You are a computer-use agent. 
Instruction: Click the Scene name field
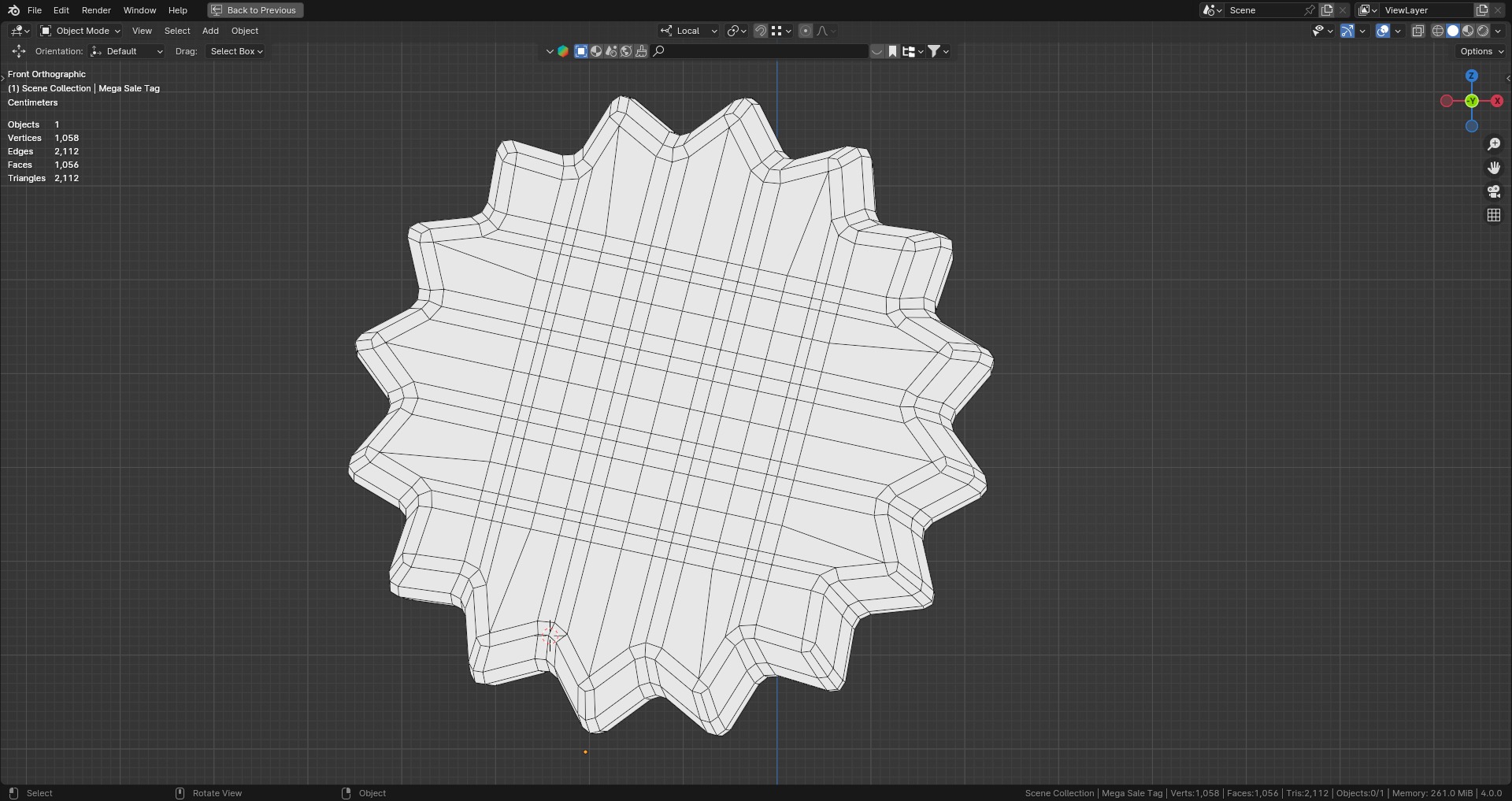click(1263, 10)
